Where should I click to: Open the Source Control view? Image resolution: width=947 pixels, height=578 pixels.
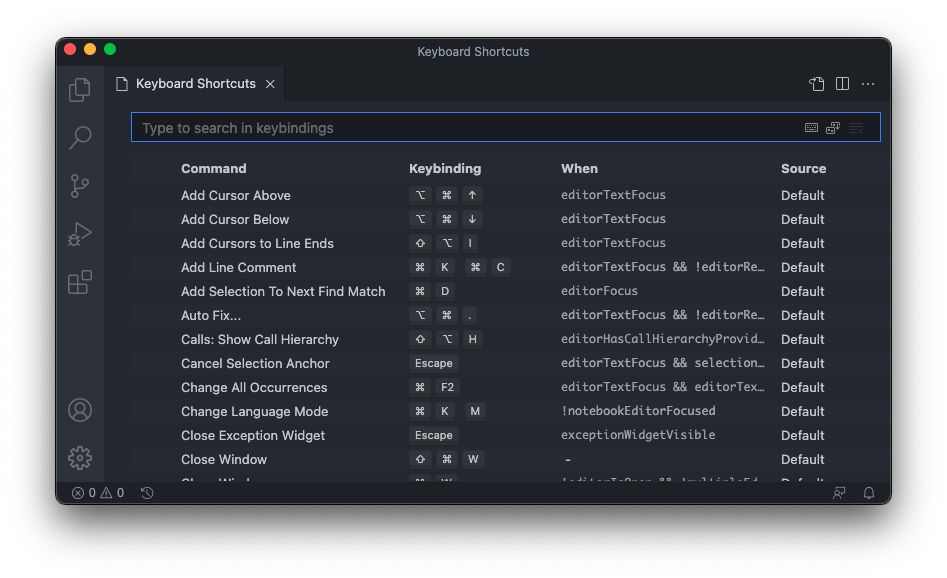(80, 185)
